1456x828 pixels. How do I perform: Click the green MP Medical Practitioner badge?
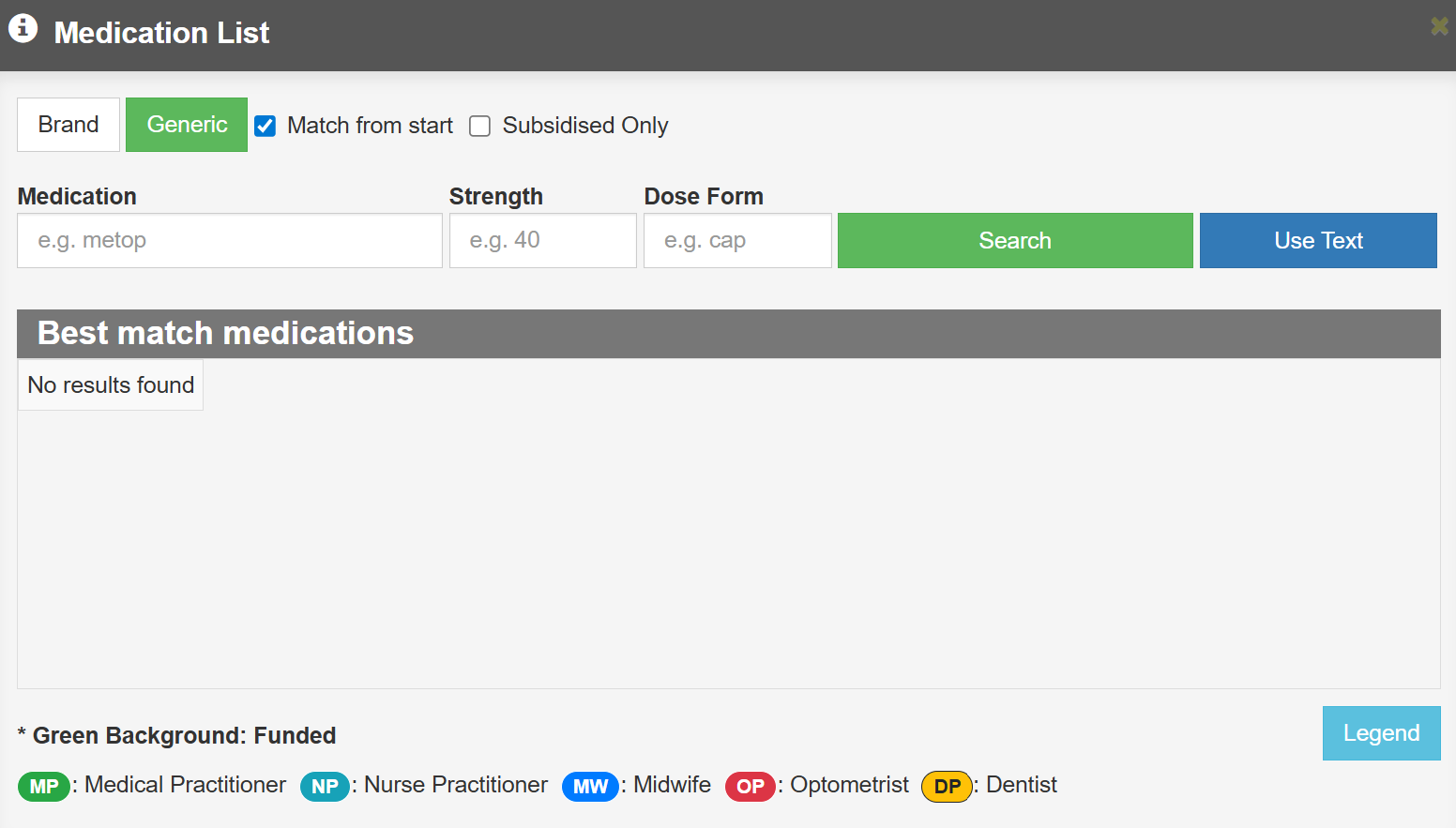[44, 786]
